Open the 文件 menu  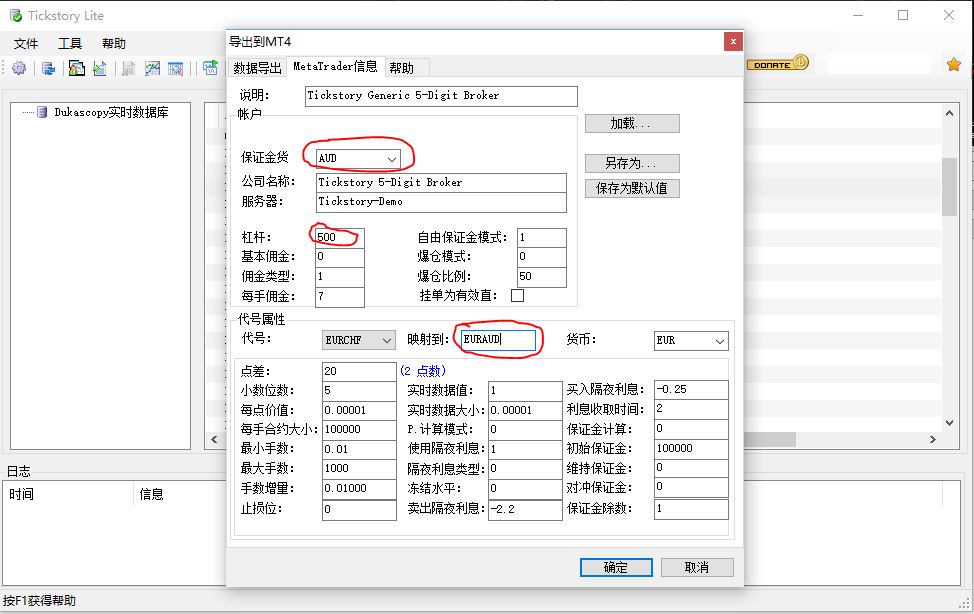(x=26, y=44)
